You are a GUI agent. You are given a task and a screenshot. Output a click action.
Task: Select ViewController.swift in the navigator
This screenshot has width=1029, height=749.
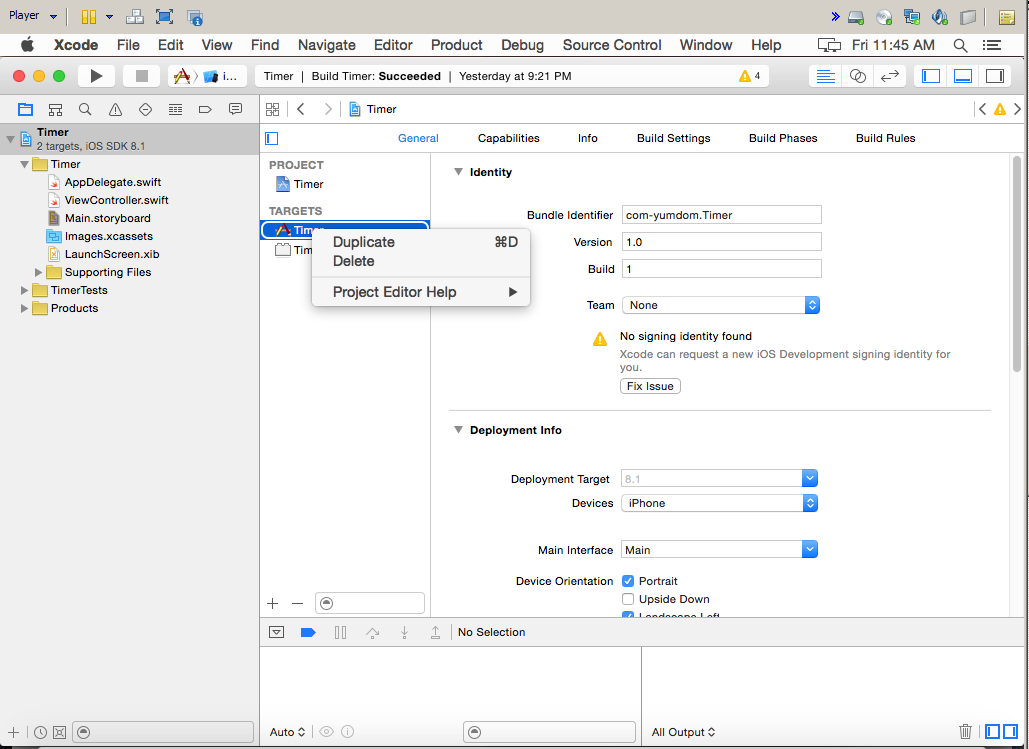[x=116, y=200]
